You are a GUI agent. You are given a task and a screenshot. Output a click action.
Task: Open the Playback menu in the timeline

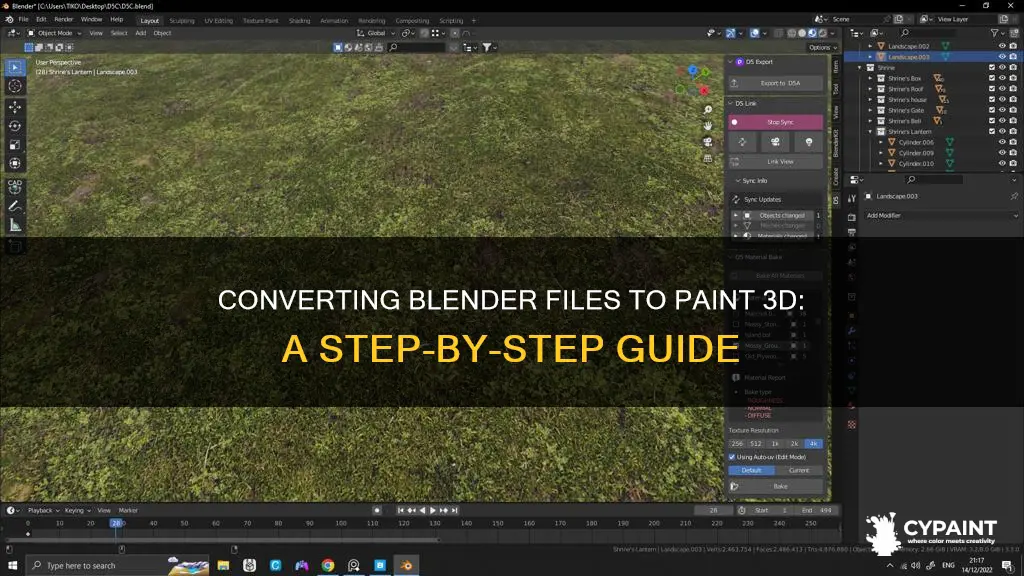[43, 511]
